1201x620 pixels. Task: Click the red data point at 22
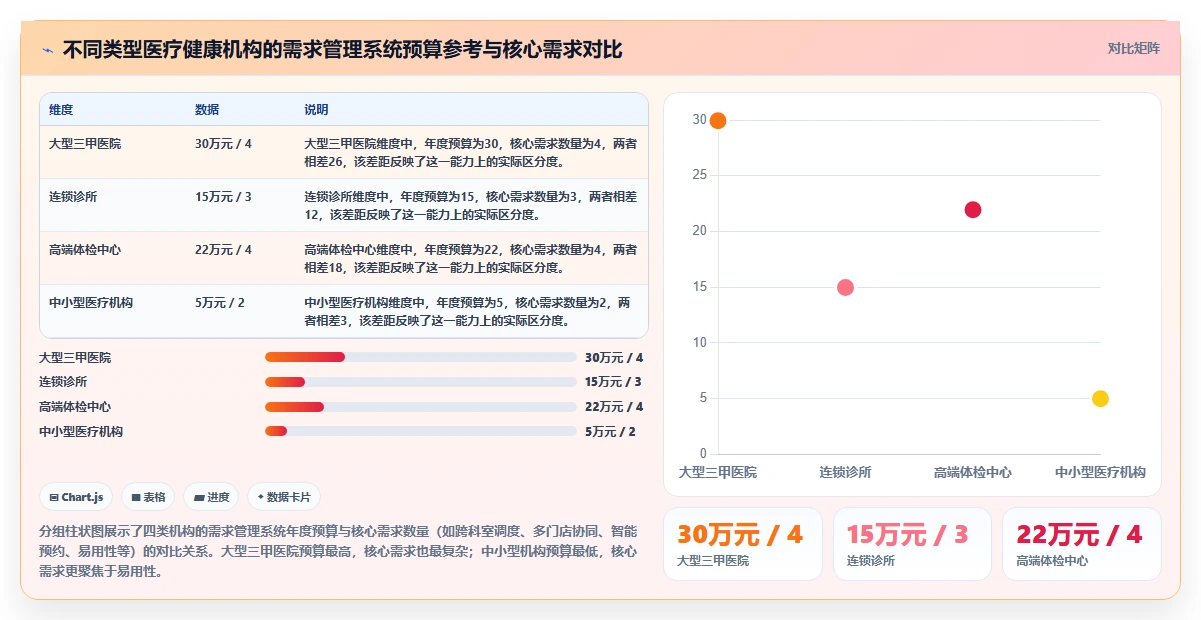pos(973,210)
